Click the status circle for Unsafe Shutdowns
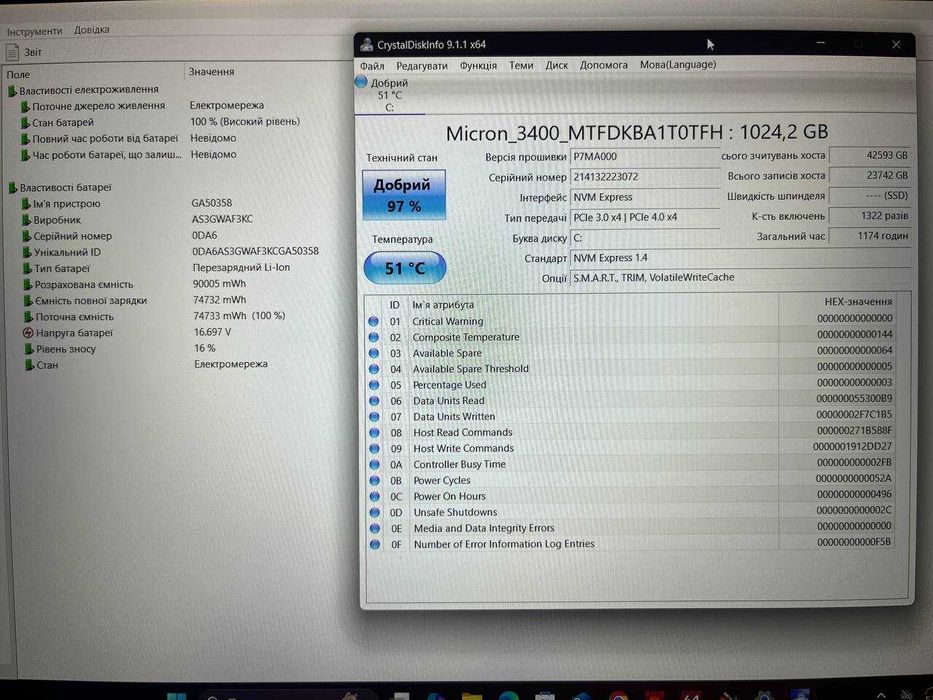 pyautogui.click(x=375, y=512)
